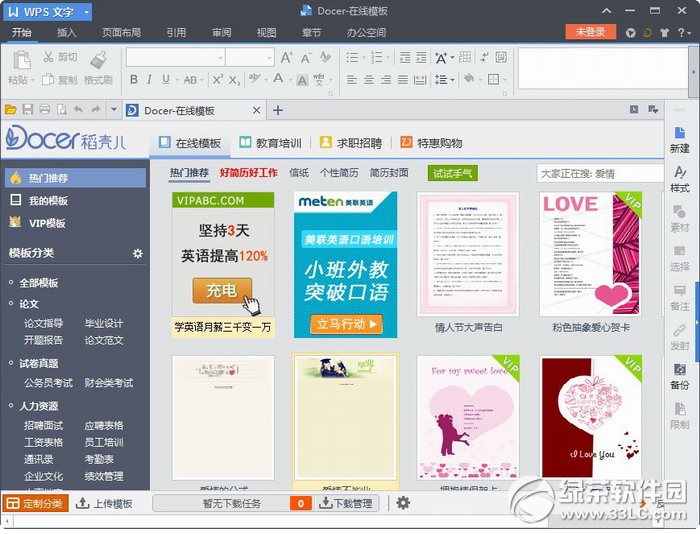This screenshot has height=534, width=700.
Task: Align text to the left
Action: (352, 80)
